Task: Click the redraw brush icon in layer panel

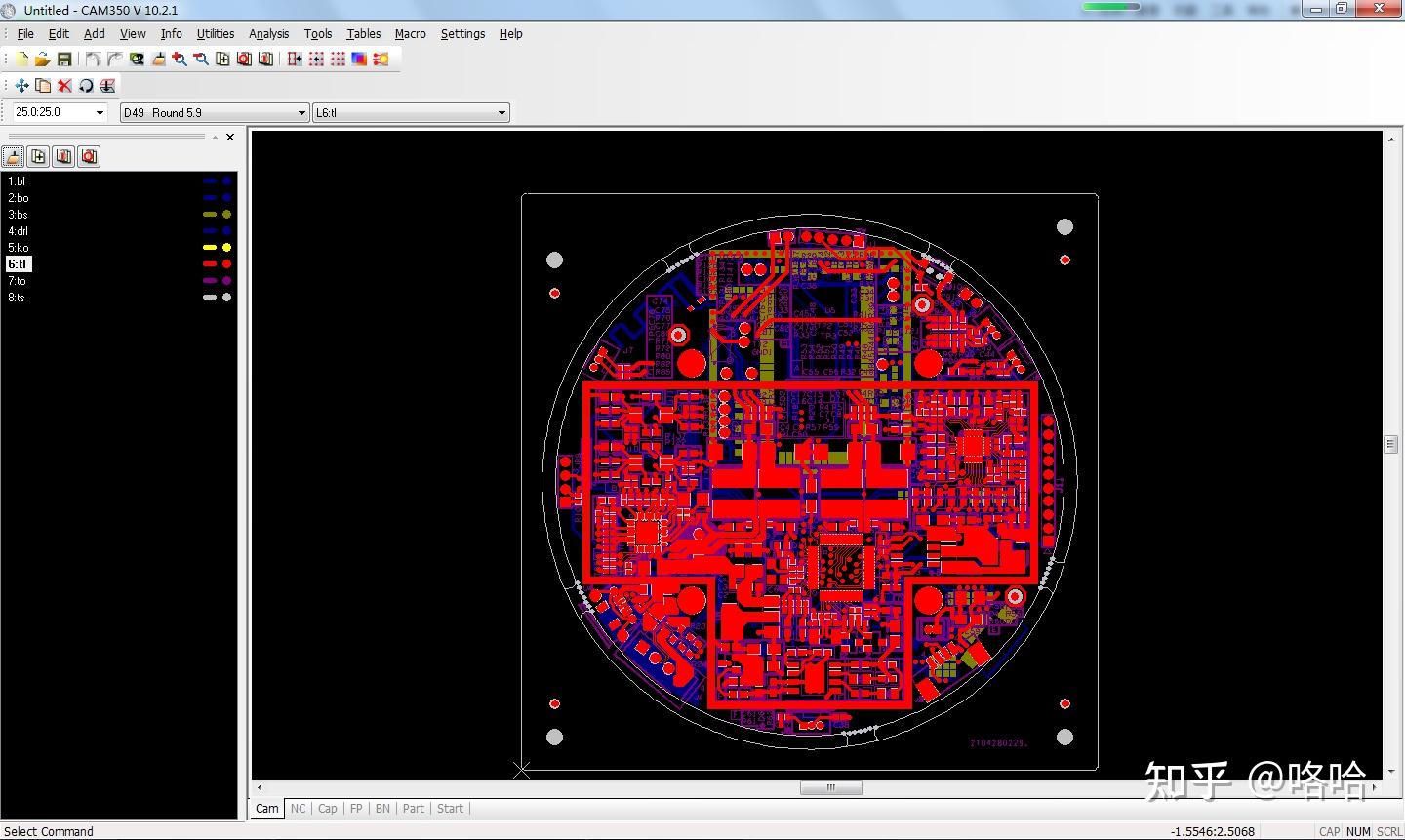Action: pos(14,156)
